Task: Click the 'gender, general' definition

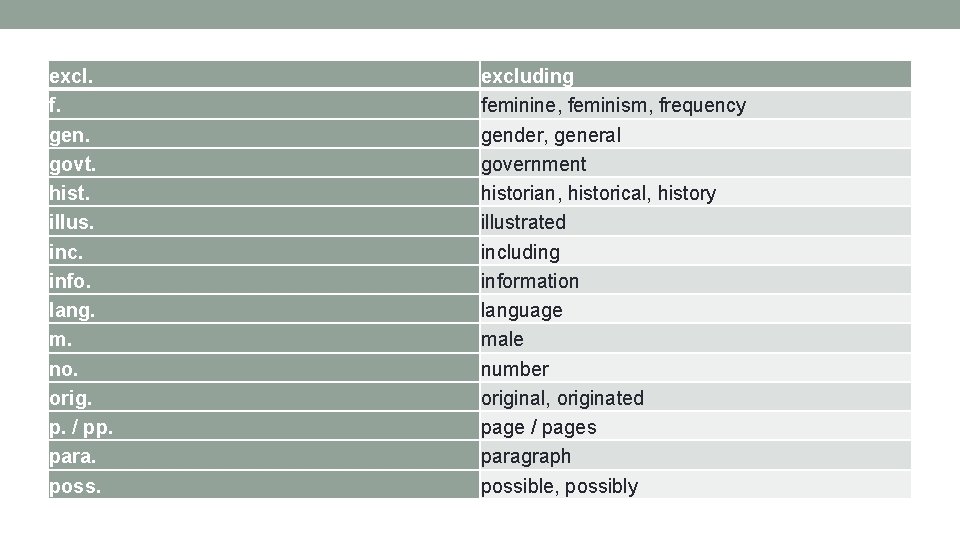Action: point(550,135)
